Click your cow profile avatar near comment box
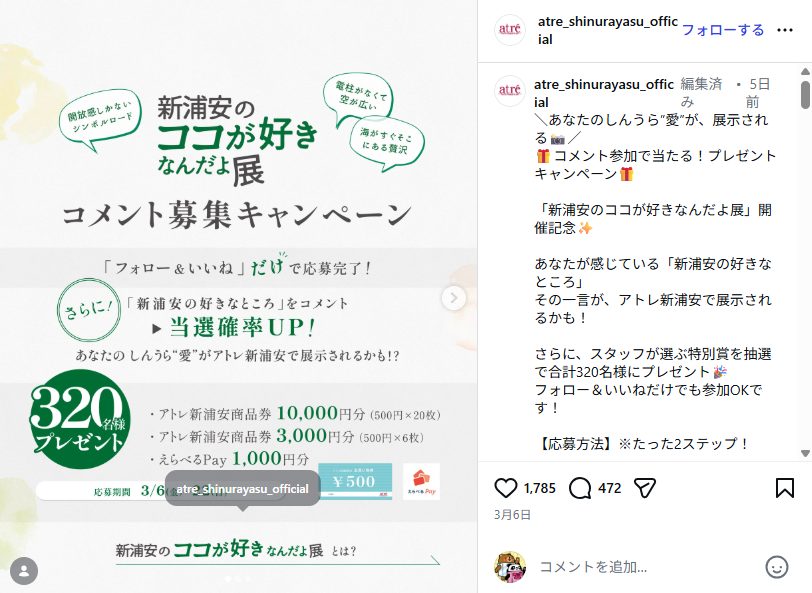 (510, 567)
